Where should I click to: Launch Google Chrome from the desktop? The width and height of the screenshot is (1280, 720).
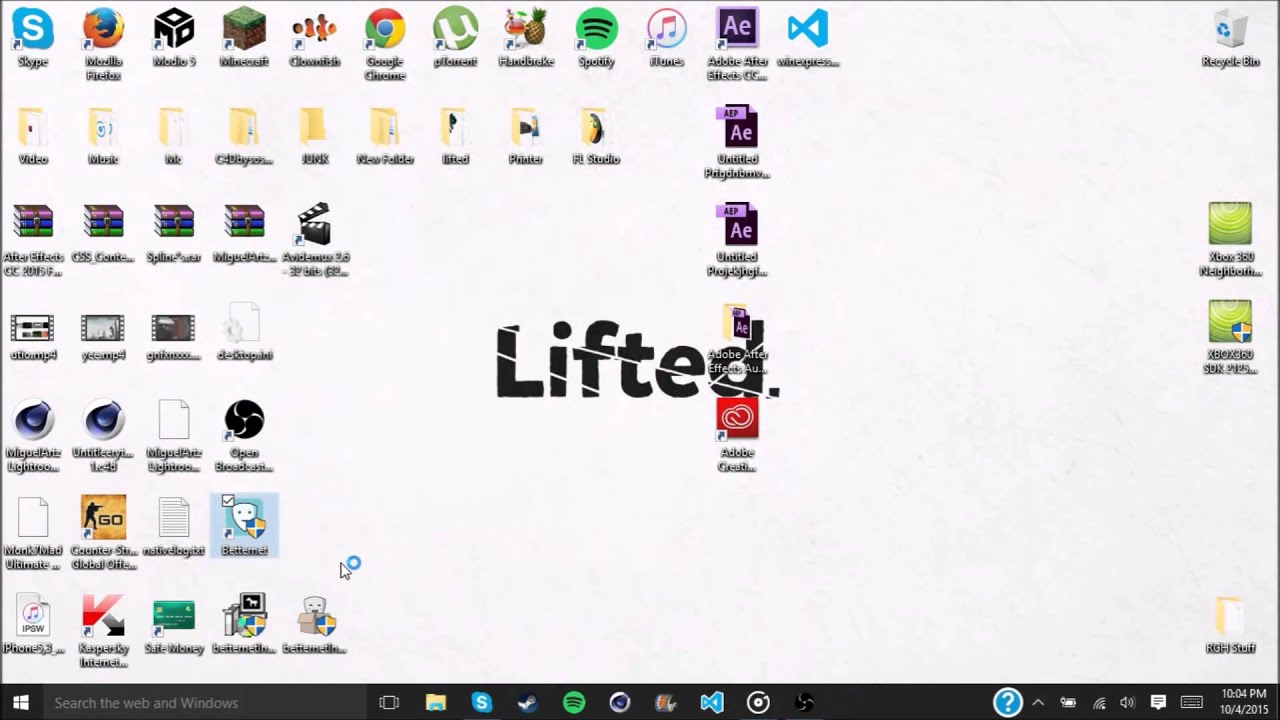tap(385, 45)
